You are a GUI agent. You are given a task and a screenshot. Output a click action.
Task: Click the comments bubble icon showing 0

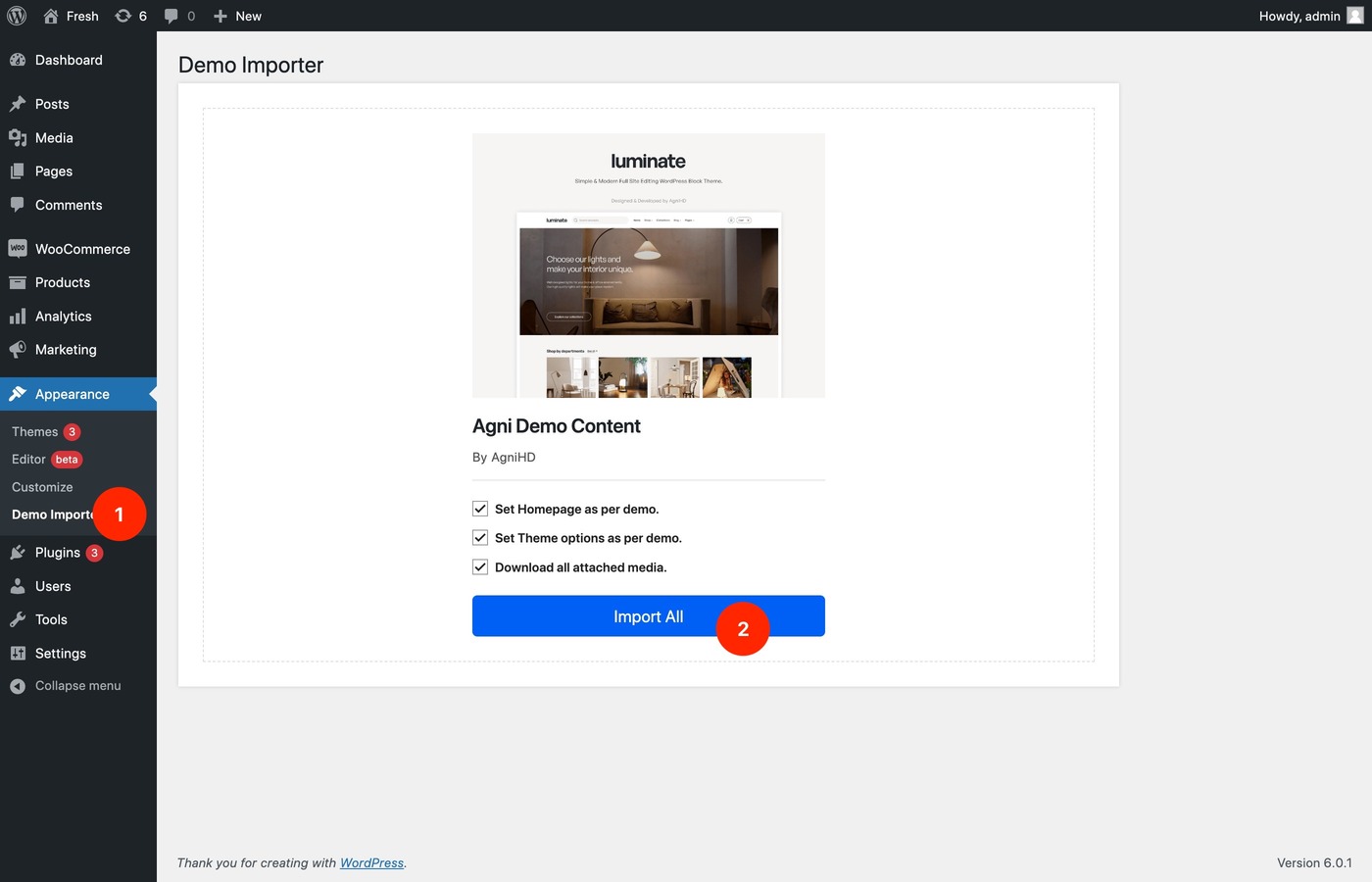[x=171, y=16]
